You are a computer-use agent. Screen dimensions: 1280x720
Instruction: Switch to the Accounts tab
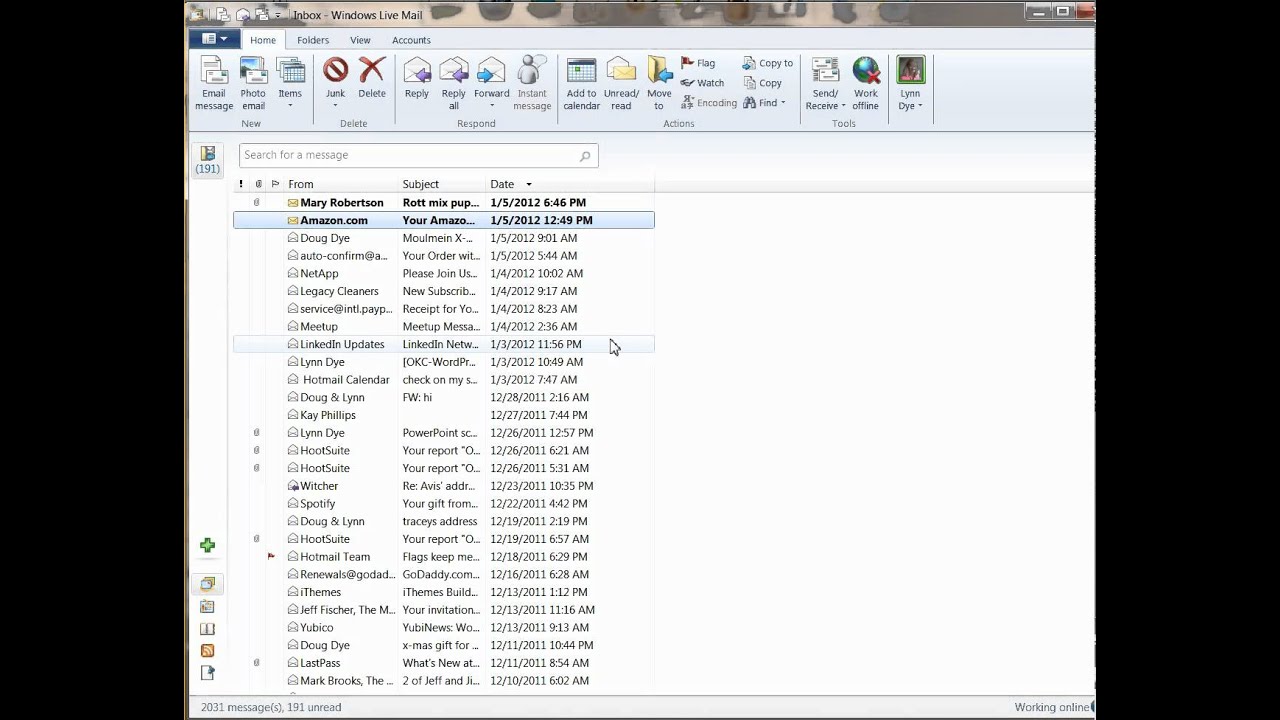(411, 40)
